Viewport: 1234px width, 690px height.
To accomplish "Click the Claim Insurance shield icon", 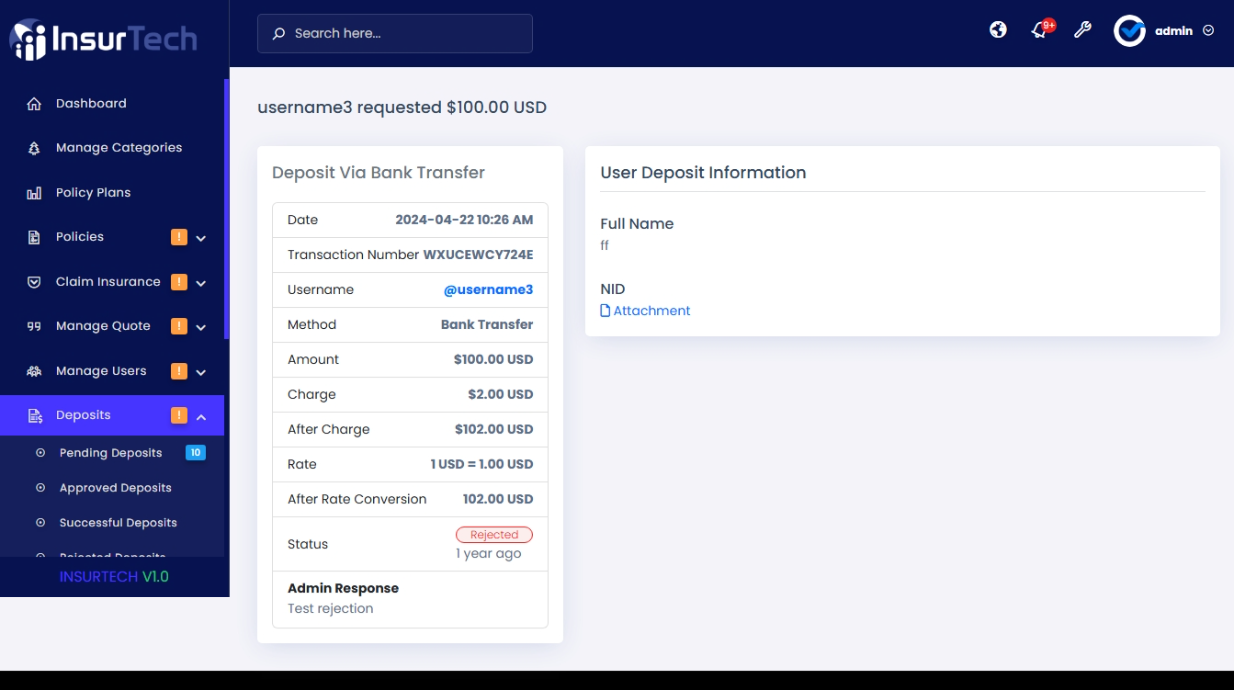I will [x=34, y=282].
